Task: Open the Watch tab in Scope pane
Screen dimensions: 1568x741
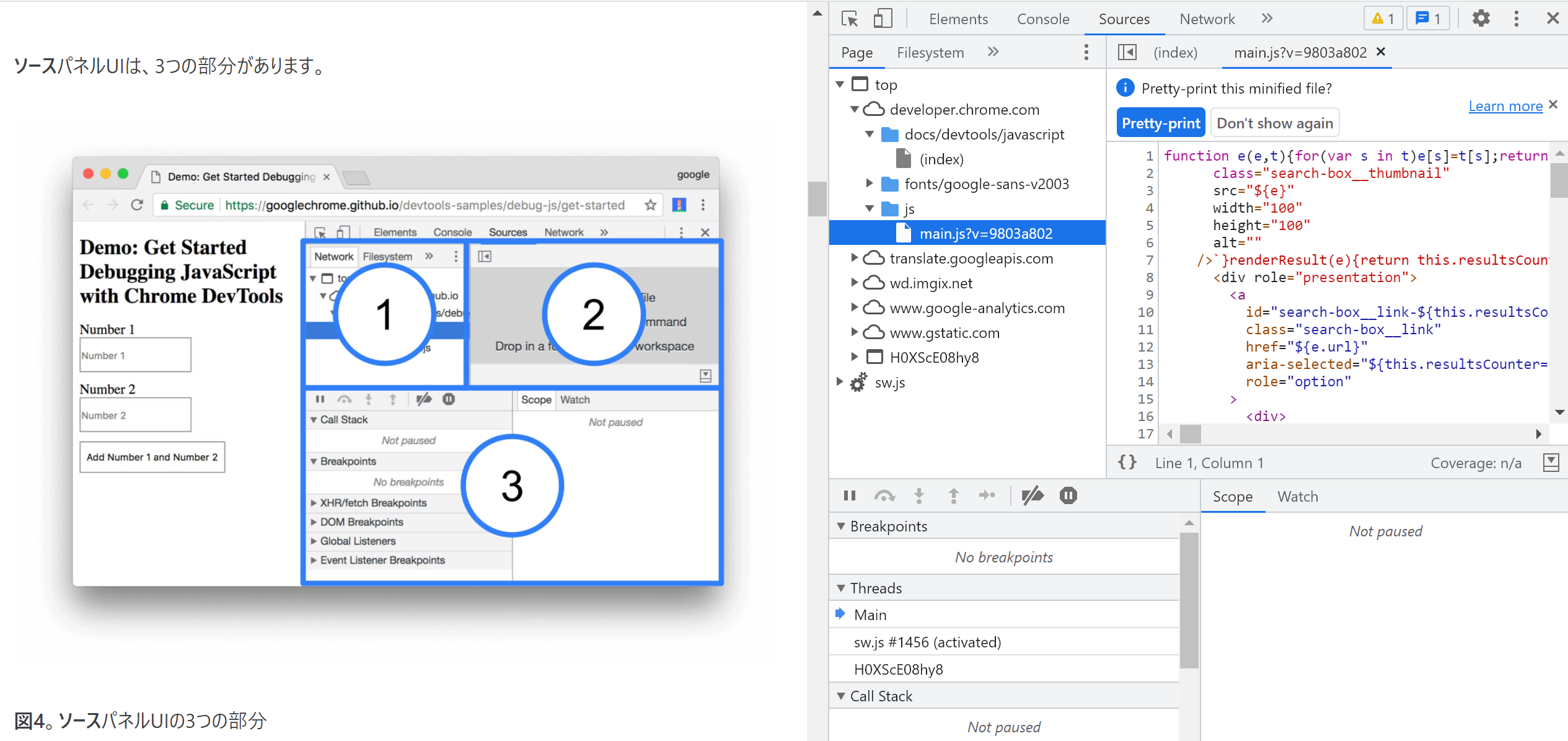Action: 1297,496
